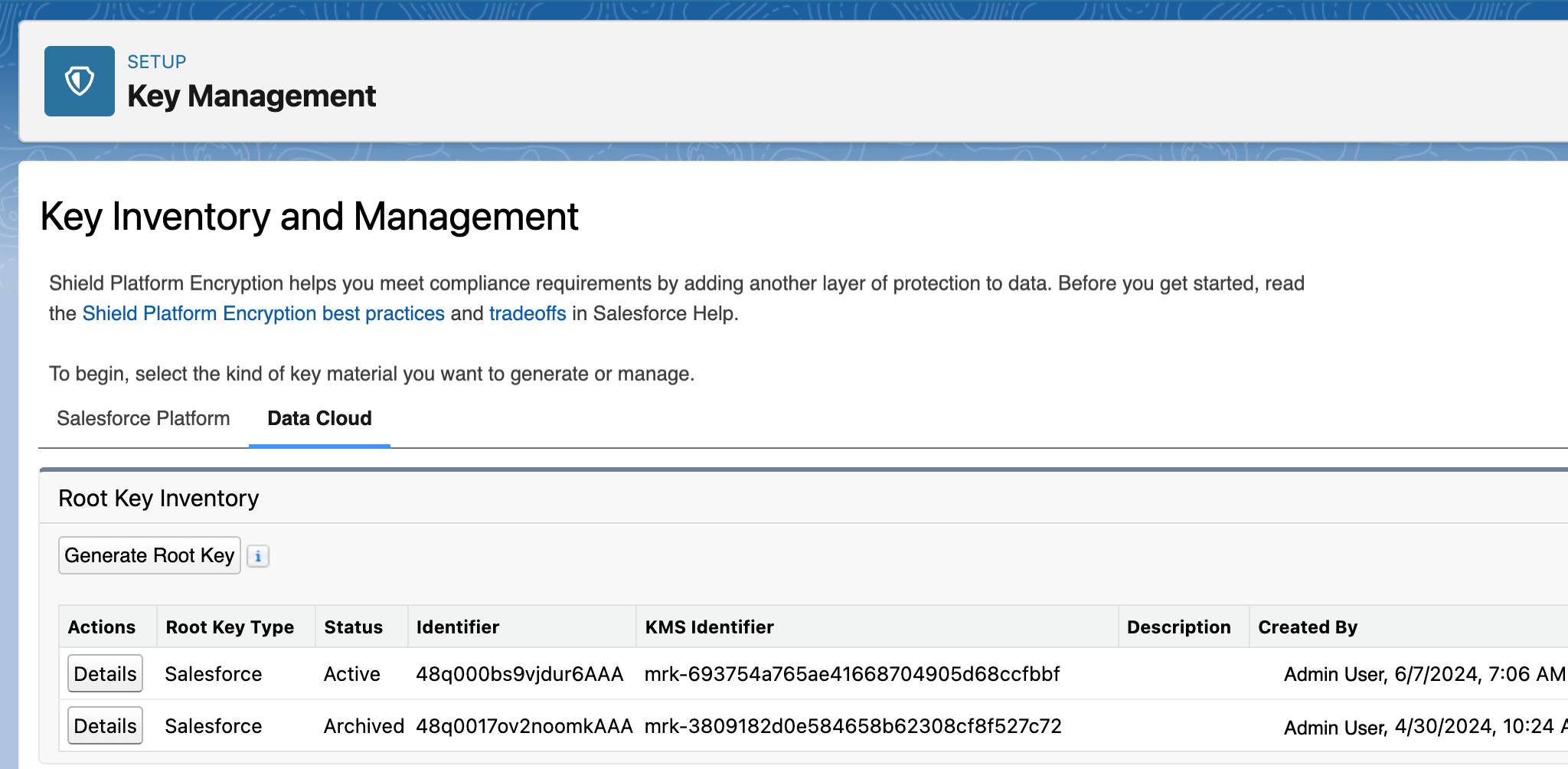Image resolution: width=1568 pixels, height=769 pixels.
Task: Select identifier 48q0017ov2noomkAAA
Action: point(524,726)
